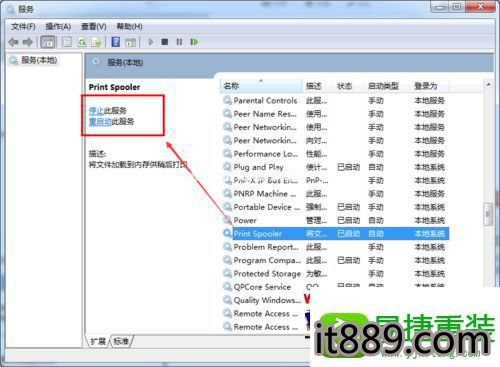This screenshot has height=367, width=500.
Task: Toggle the console tree show/hide icon
Action: click(x=48, y=42)
